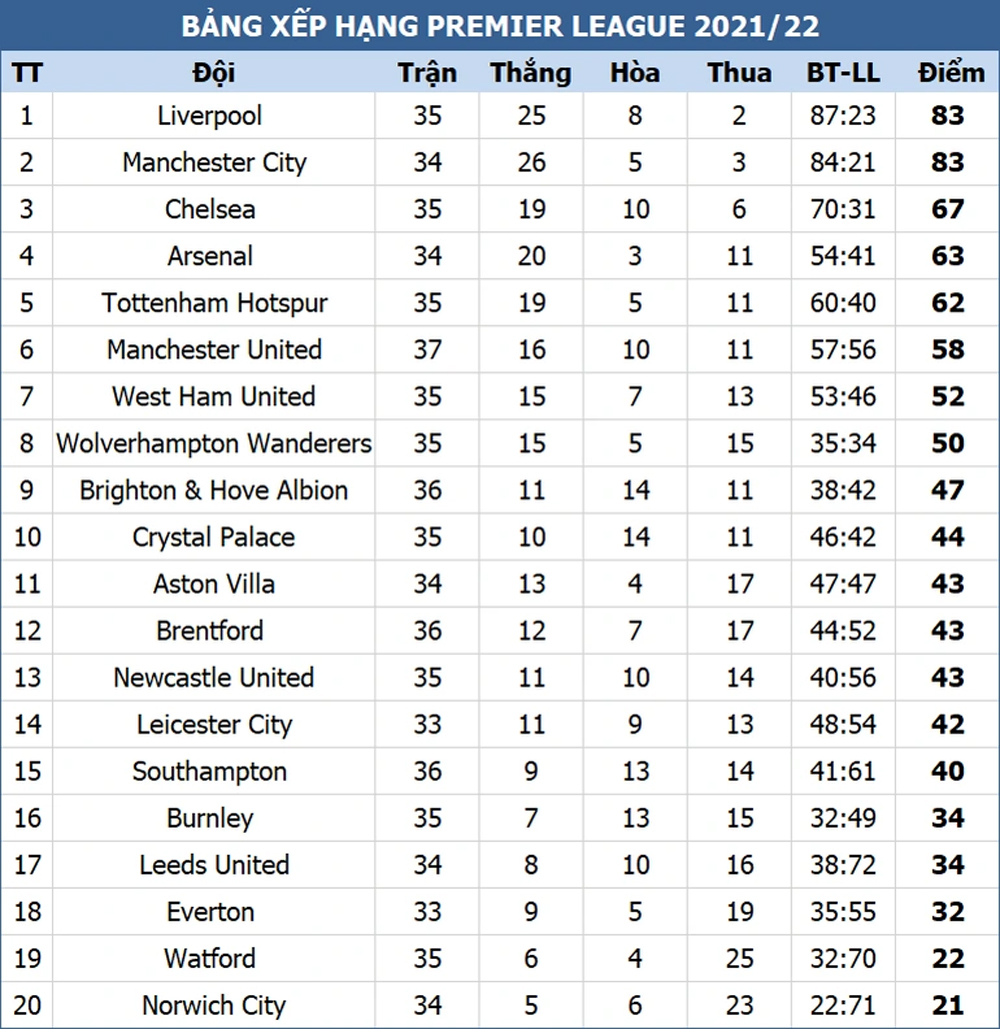Click the Everton team name

[x=210, y=912]
